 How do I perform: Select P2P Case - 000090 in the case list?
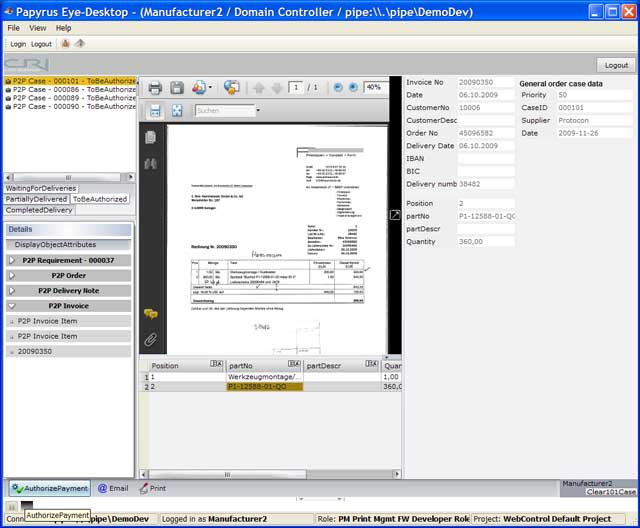(x=70, y=106)
